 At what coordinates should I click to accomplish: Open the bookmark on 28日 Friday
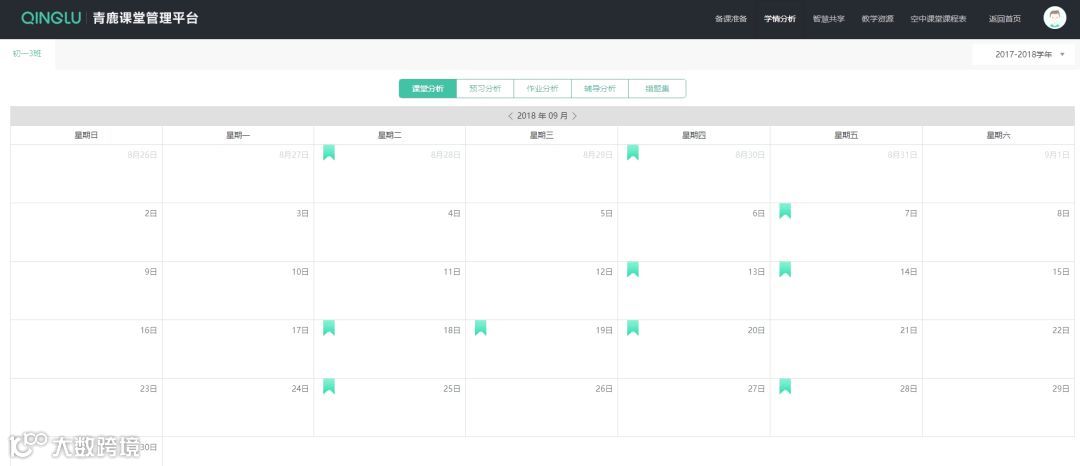pos(785,386)
